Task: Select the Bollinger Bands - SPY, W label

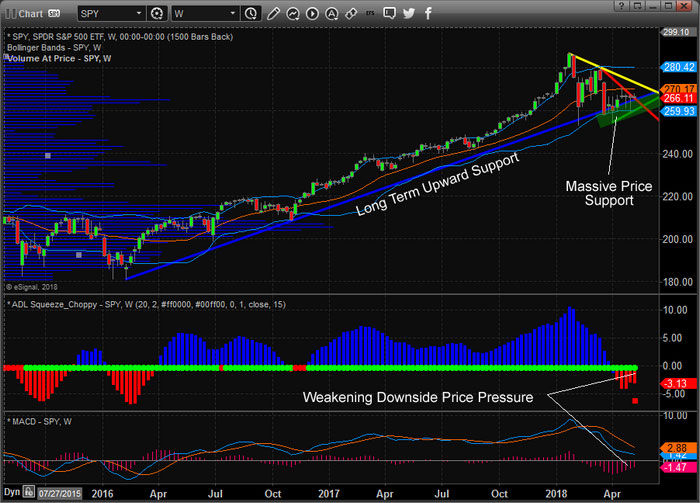Action: 54,48
